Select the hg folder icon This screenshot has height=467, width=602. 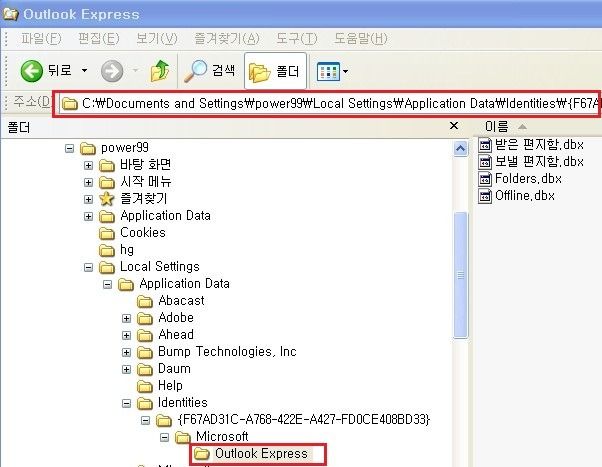107,250
